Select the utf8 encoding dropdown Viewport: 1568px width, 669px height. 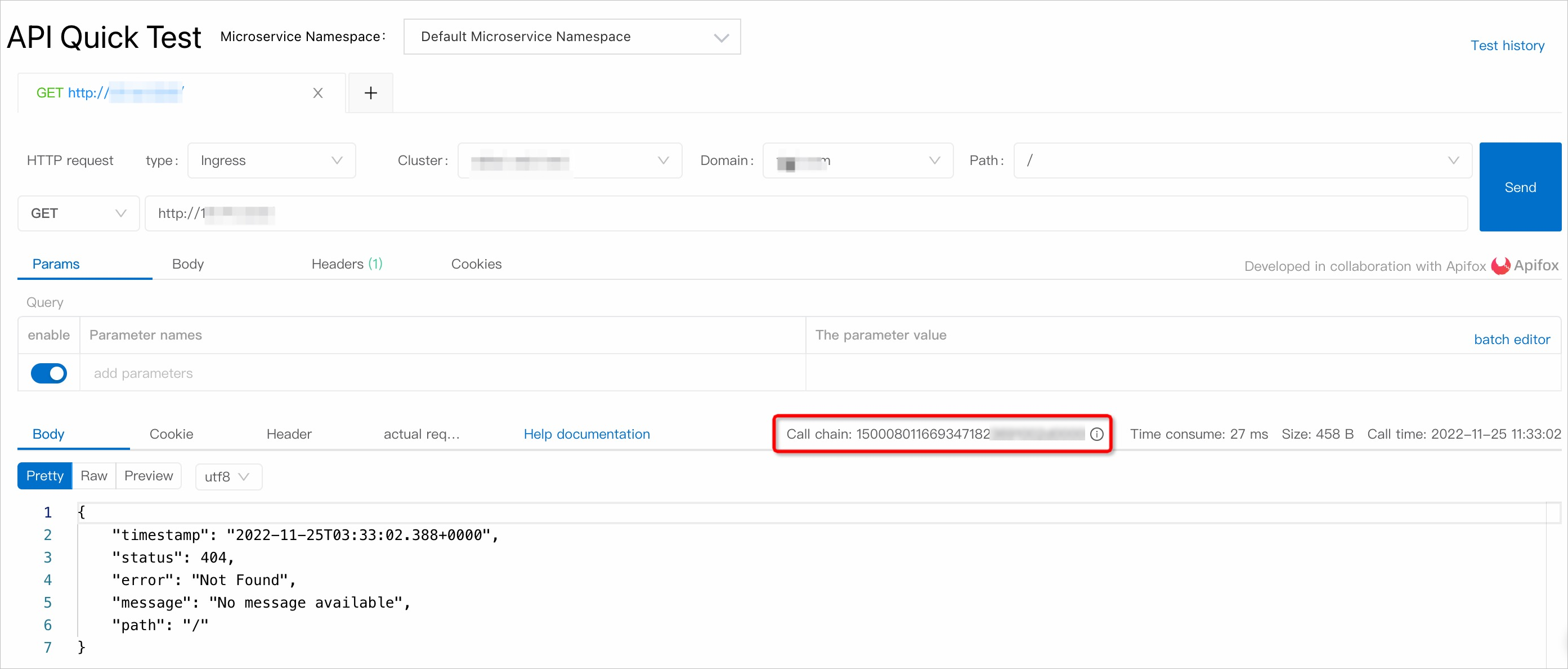[227, 476]
